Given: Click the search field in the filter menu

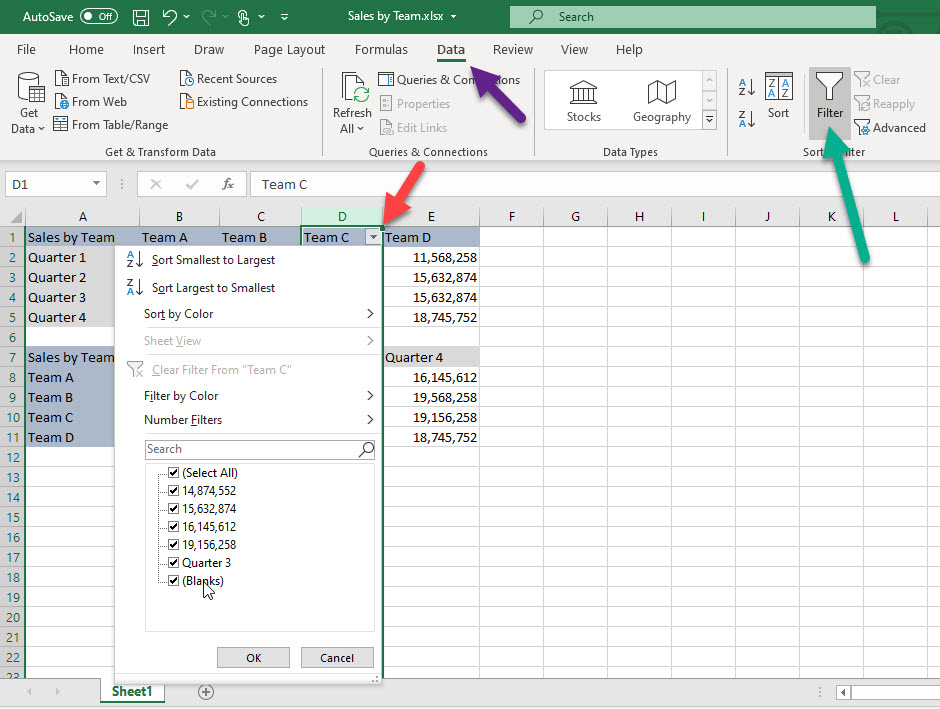Looking at the screenshot, I should tap(250, 448).
